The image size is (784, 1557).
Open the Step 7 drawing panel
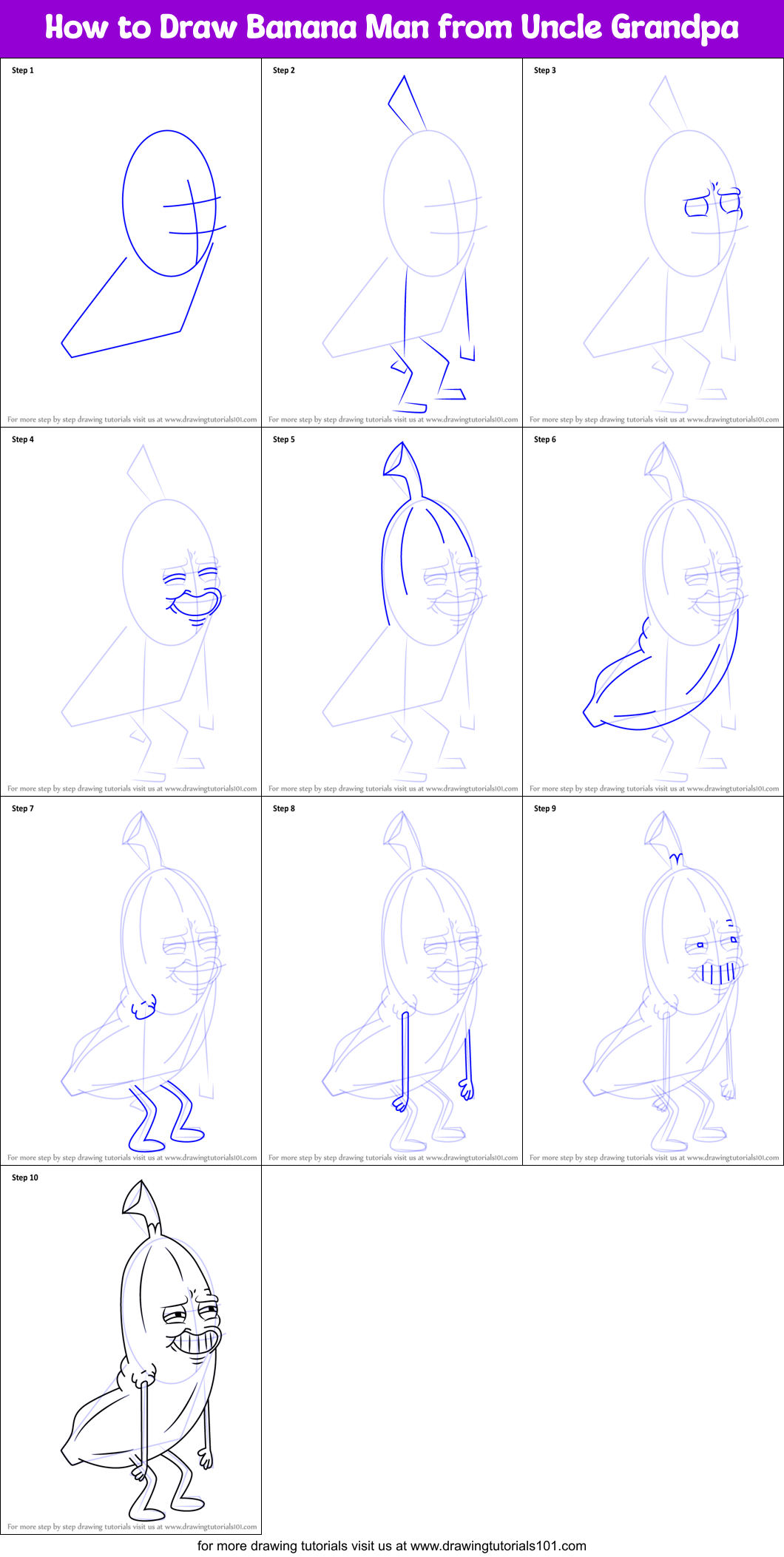(131, 981)
